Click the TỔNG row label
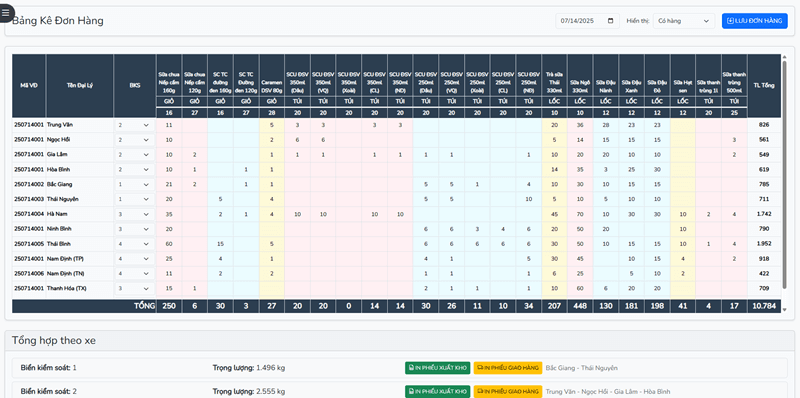 144,306
